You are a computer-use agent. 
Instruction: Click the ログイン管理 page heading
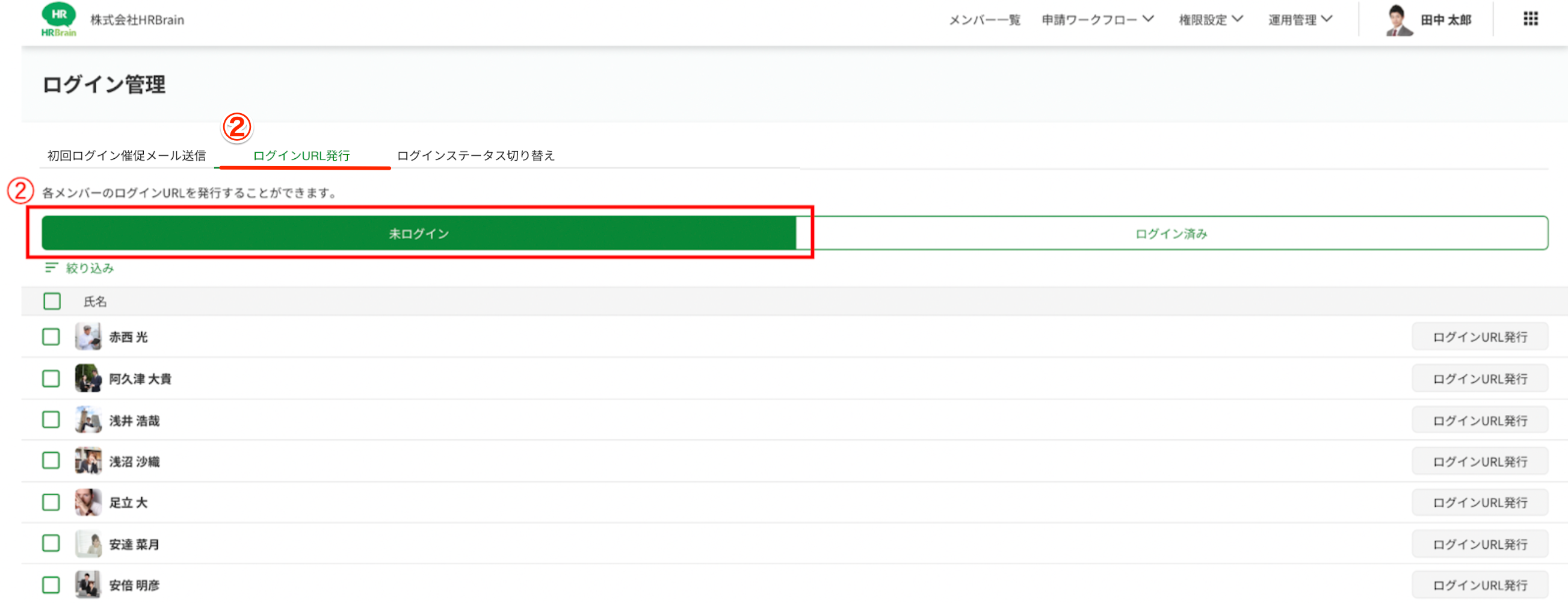point(103,84)
